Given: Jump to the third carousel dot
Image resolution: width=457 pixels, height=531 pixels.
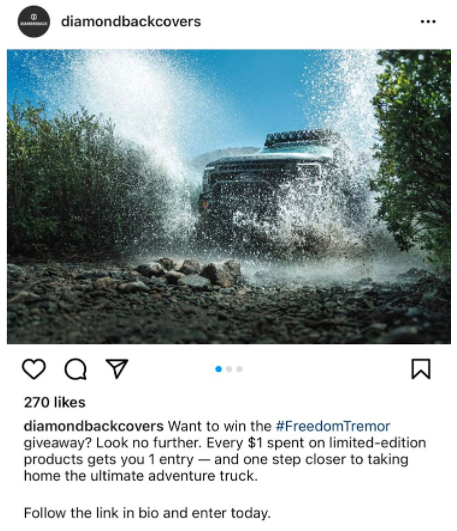Looking at the screenshot, I should [x=240, y=369].
